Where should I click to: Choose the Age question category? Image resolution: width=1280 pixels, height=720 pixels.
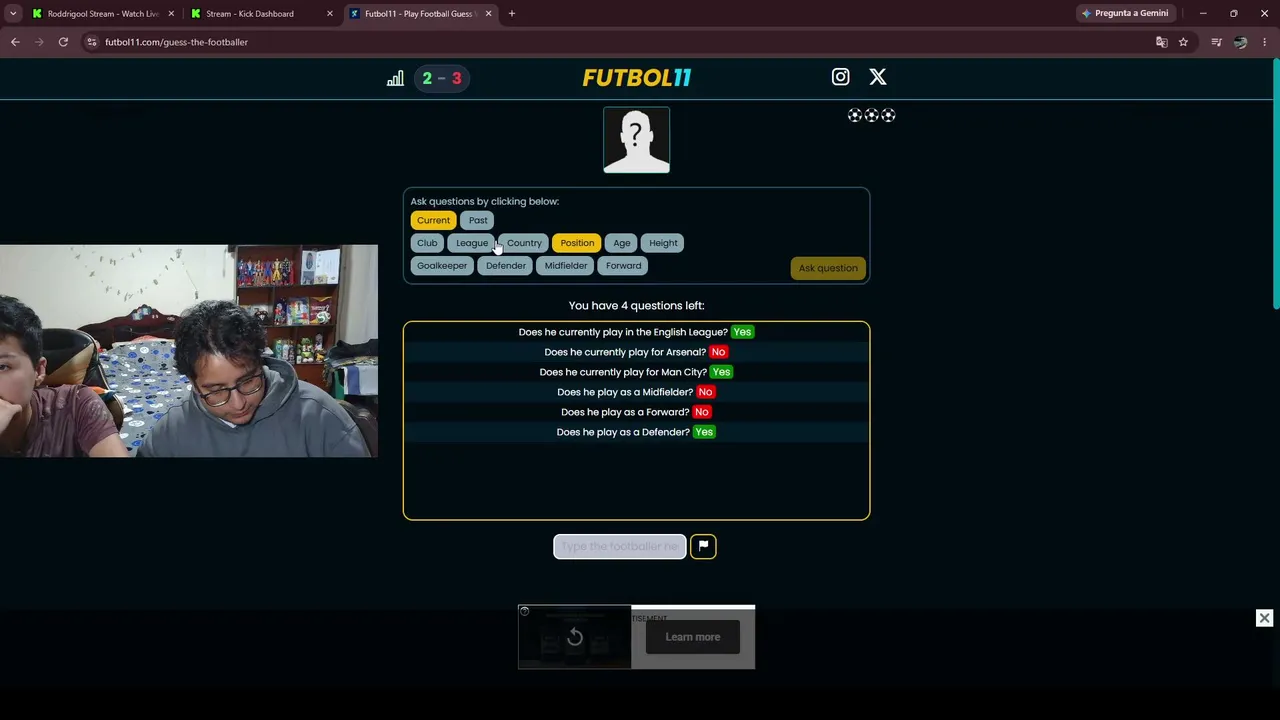[622, 243]
